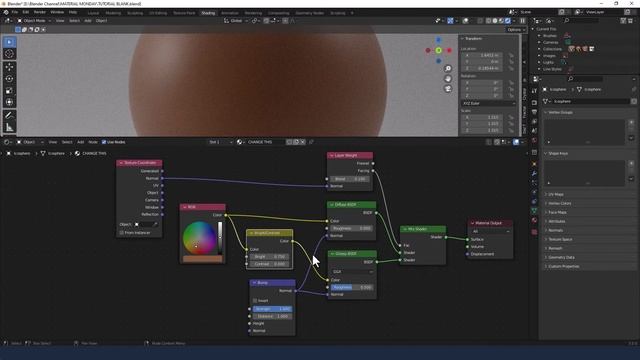
Task: Click the viewport zoom magnifier icon
Action: click(448, 69)
